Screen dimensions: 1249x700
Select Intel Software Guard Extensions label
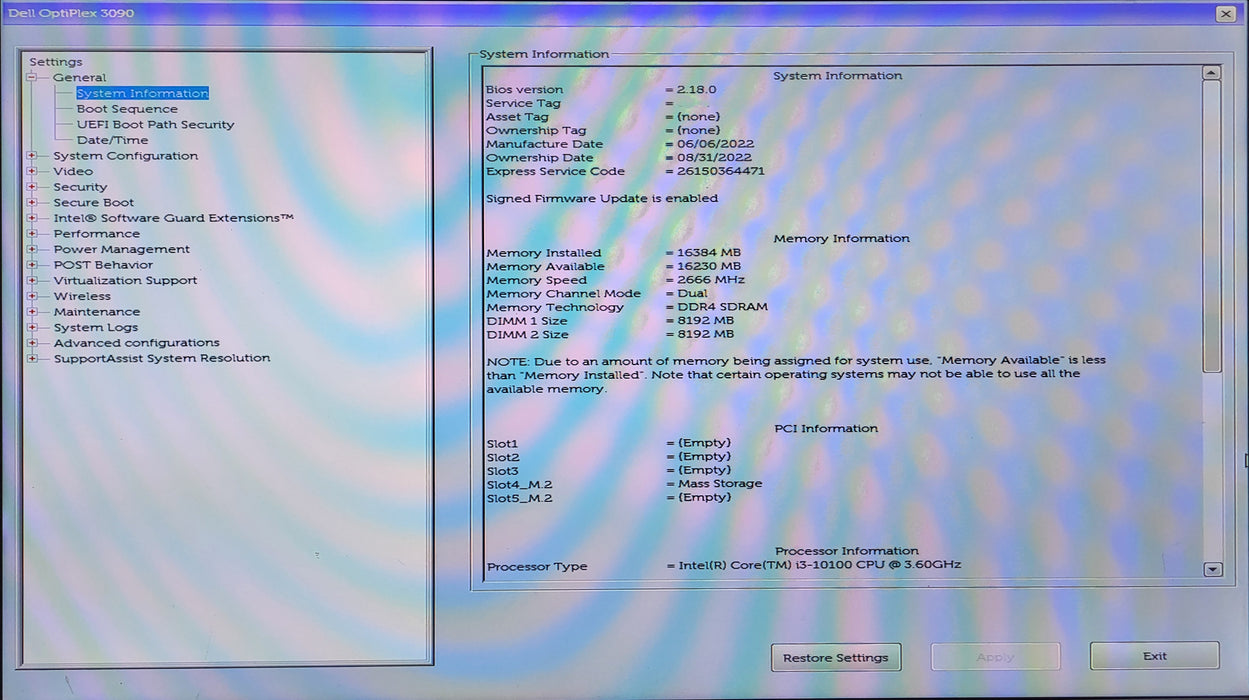coord(173,218)
